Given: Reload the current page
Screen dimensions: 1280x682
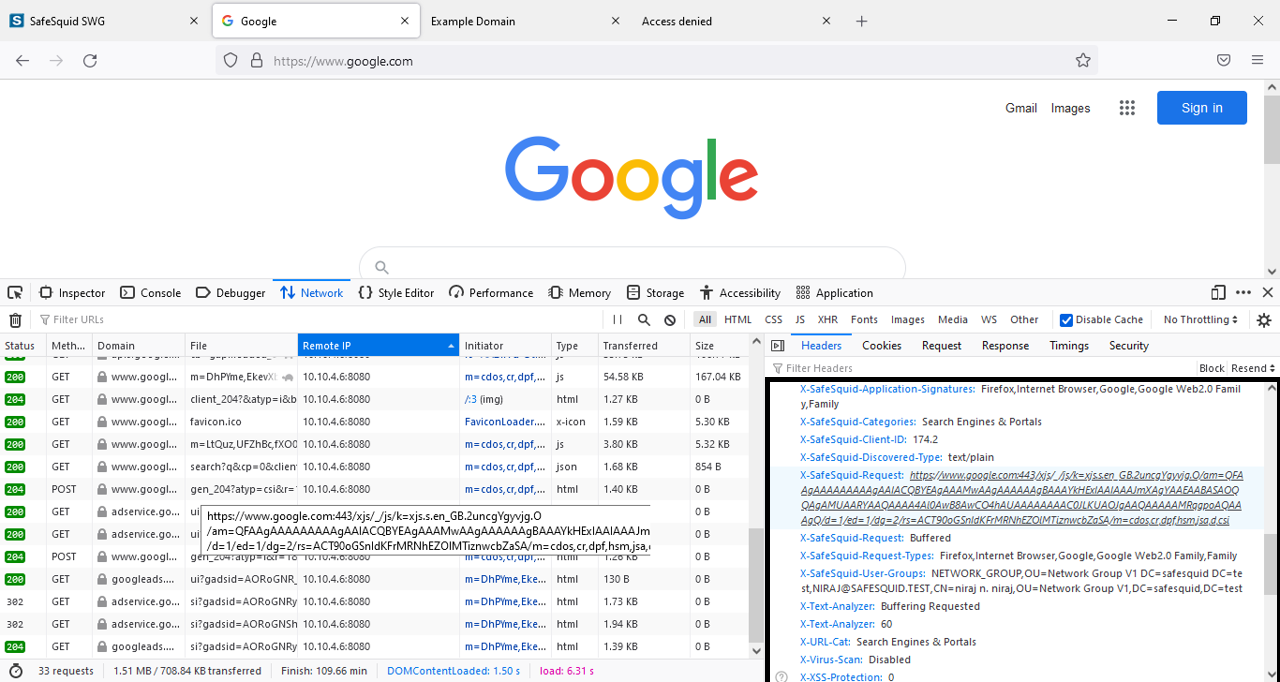Looking at the screenshot, I should point(90,61).
